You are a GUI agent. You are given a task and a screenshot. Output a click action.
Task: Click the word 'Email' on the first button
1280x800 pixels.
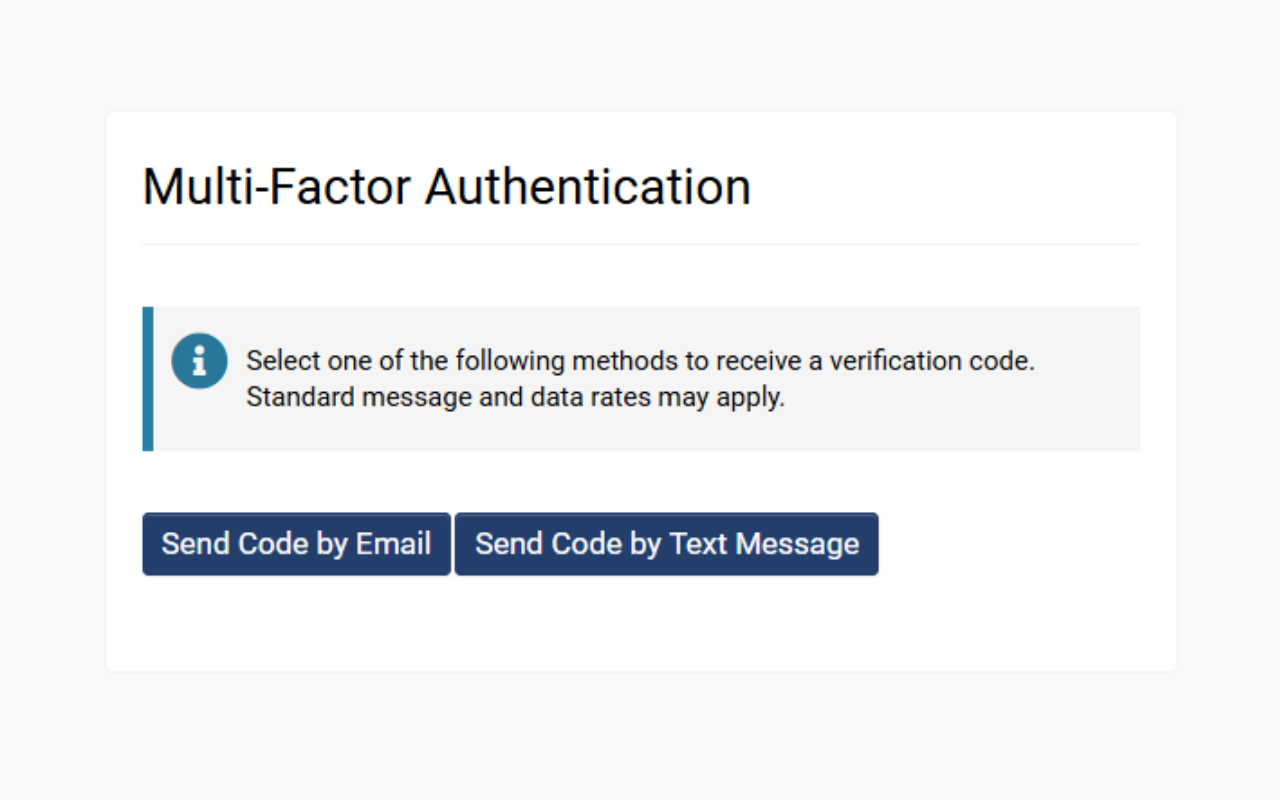(393, 544)
